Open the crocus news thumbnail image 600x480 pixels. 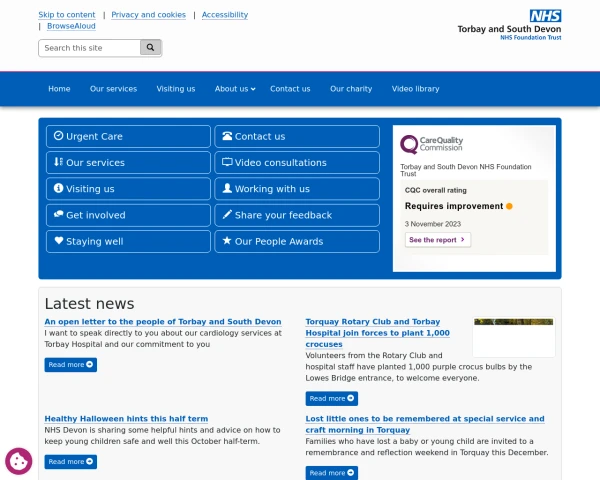(x=513, y=337)
